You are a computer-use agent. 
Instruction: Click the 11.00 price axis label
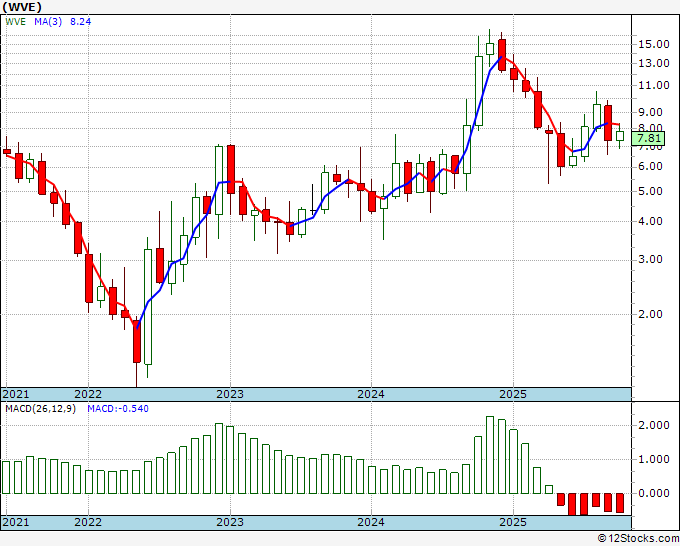coord(654,85)
